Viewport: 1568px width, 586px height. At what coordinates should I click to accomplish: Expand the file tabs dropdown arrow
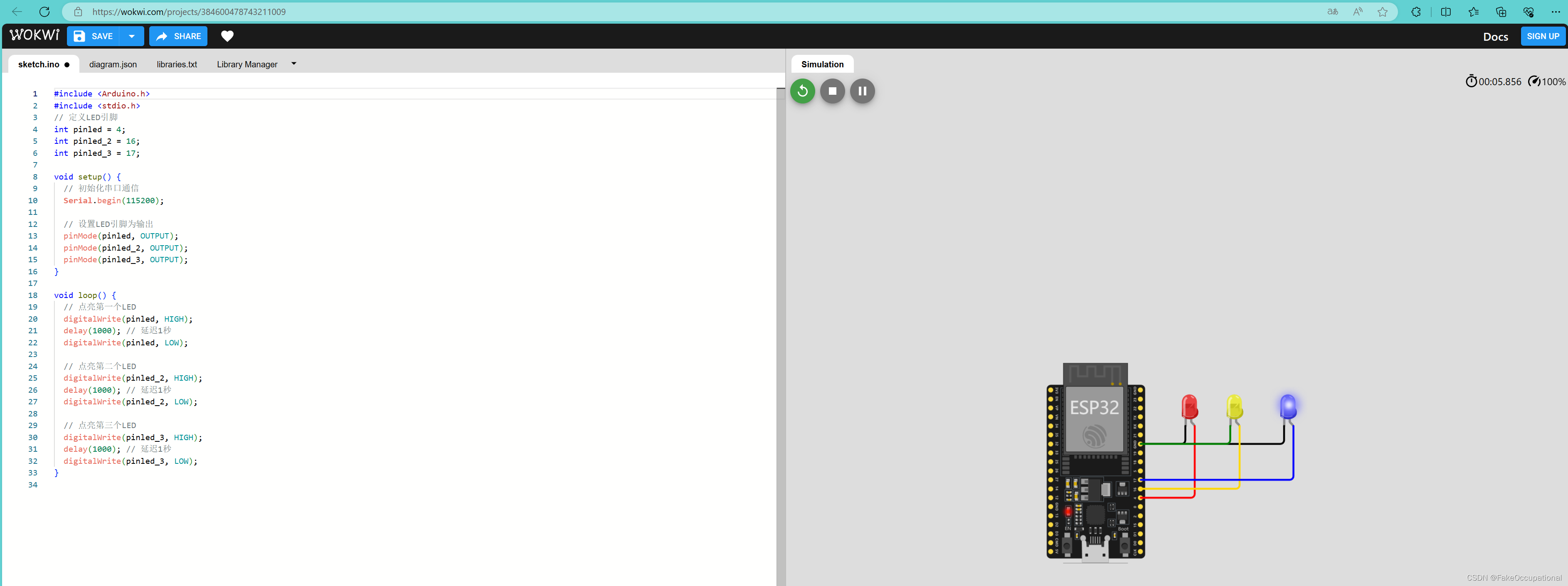(x=294, y=63)
